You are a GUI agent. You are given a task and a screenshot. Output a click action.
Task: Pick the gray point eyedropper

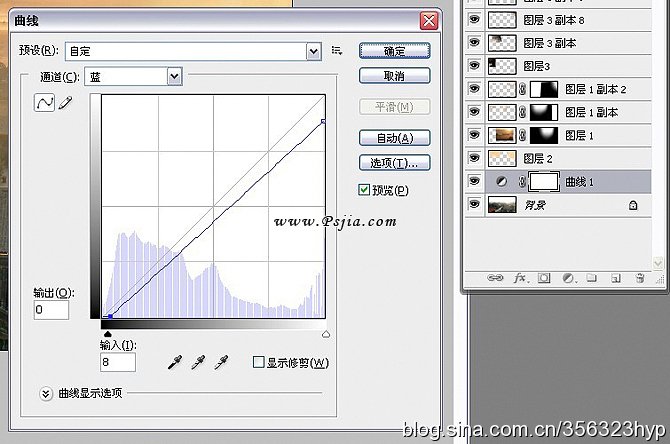pyautogui.click(x=198, y=362)
